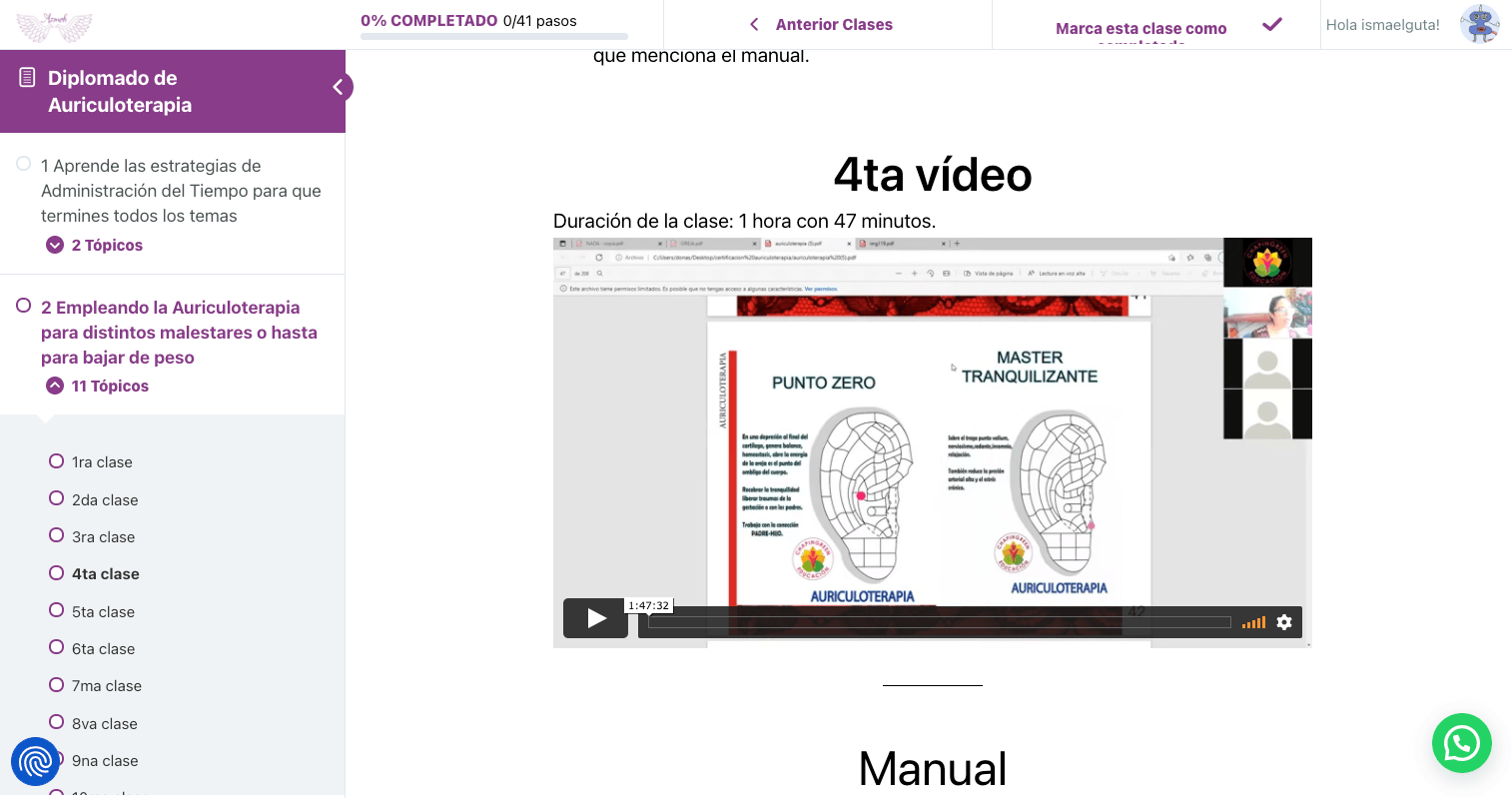
Task: Seek on the video progress bar
Action: [939, 622]
